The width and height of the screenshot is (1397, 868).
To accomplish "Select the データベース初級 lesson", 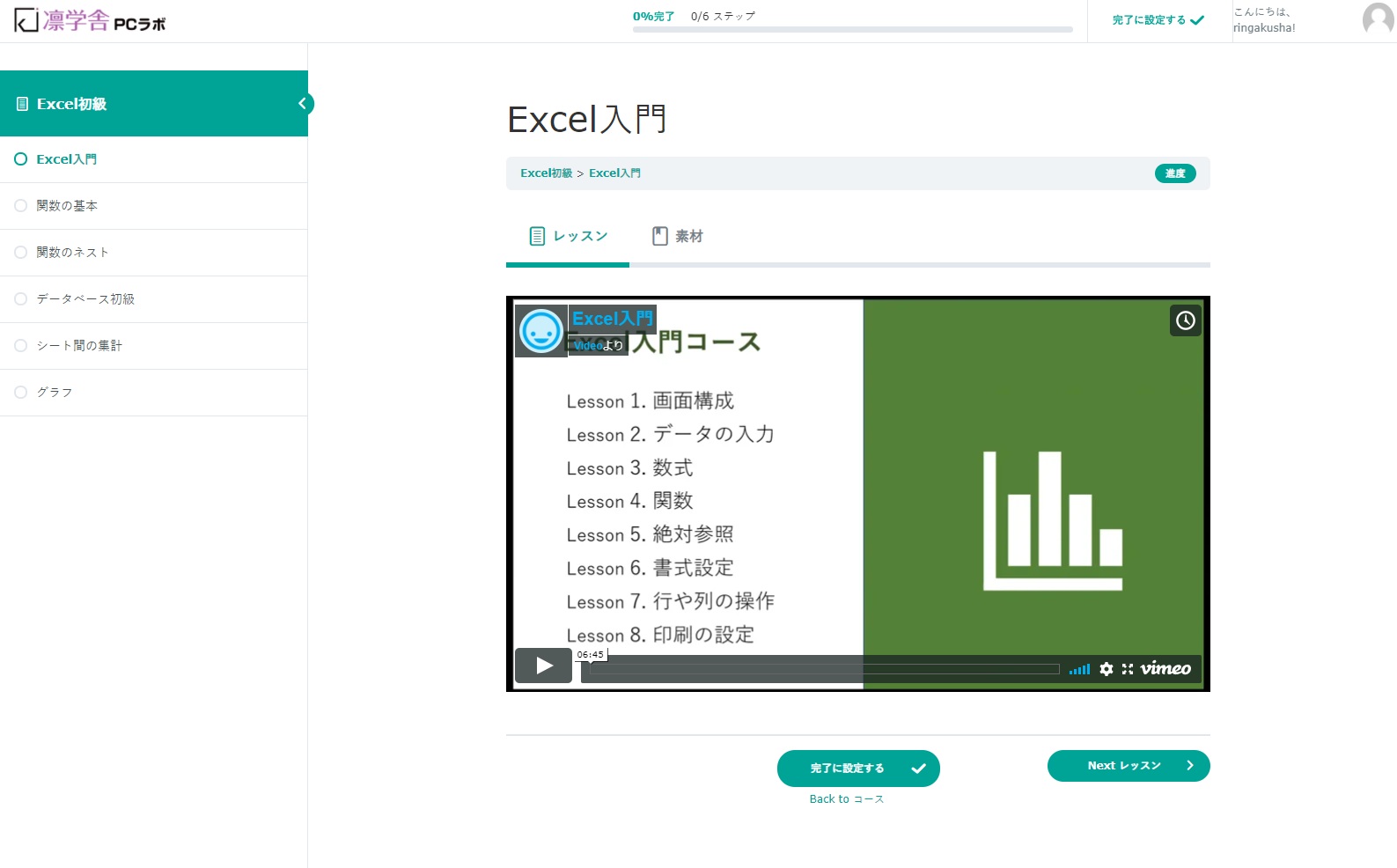I will [85, 299].
